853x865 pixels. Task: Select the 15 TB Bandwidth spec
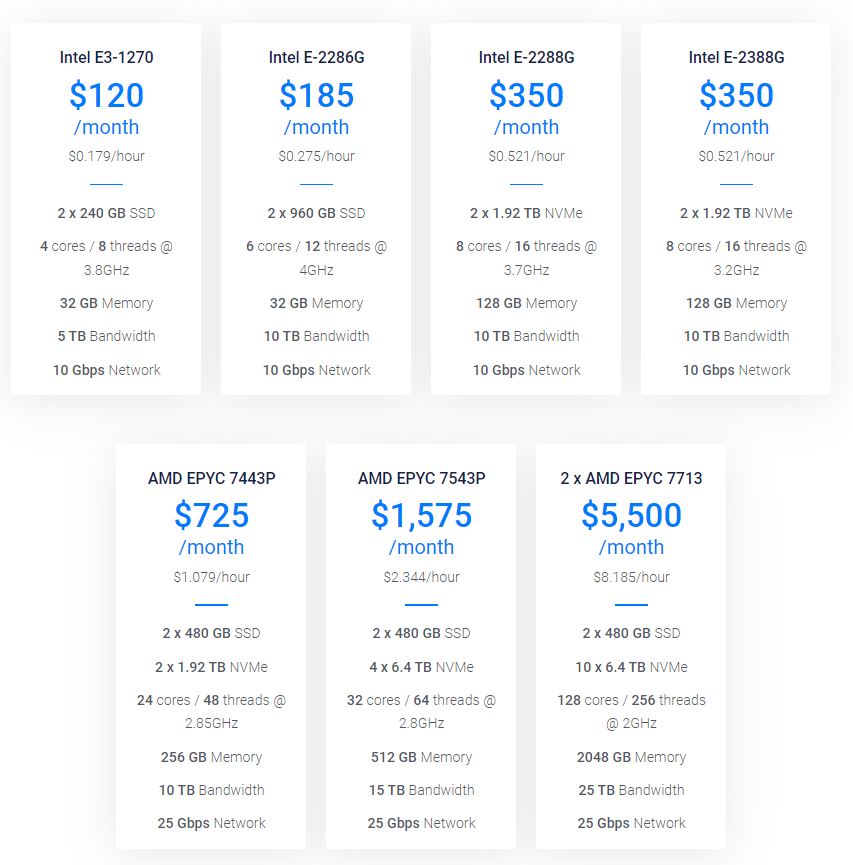[x=421, y=790]
